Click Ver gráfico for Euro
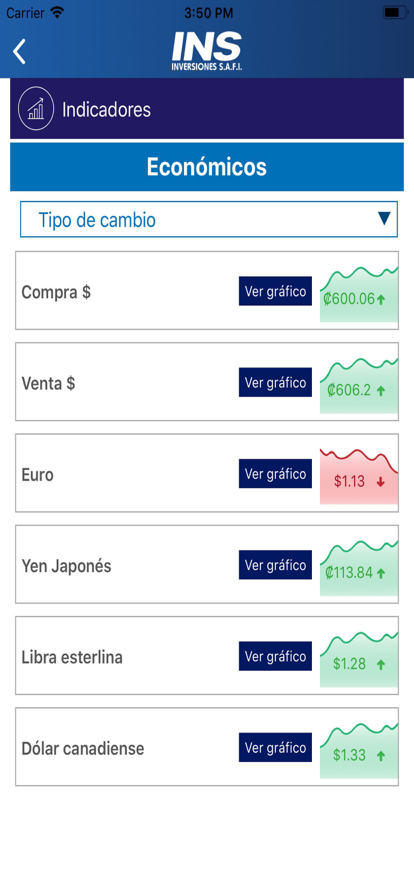 point(276,474)
